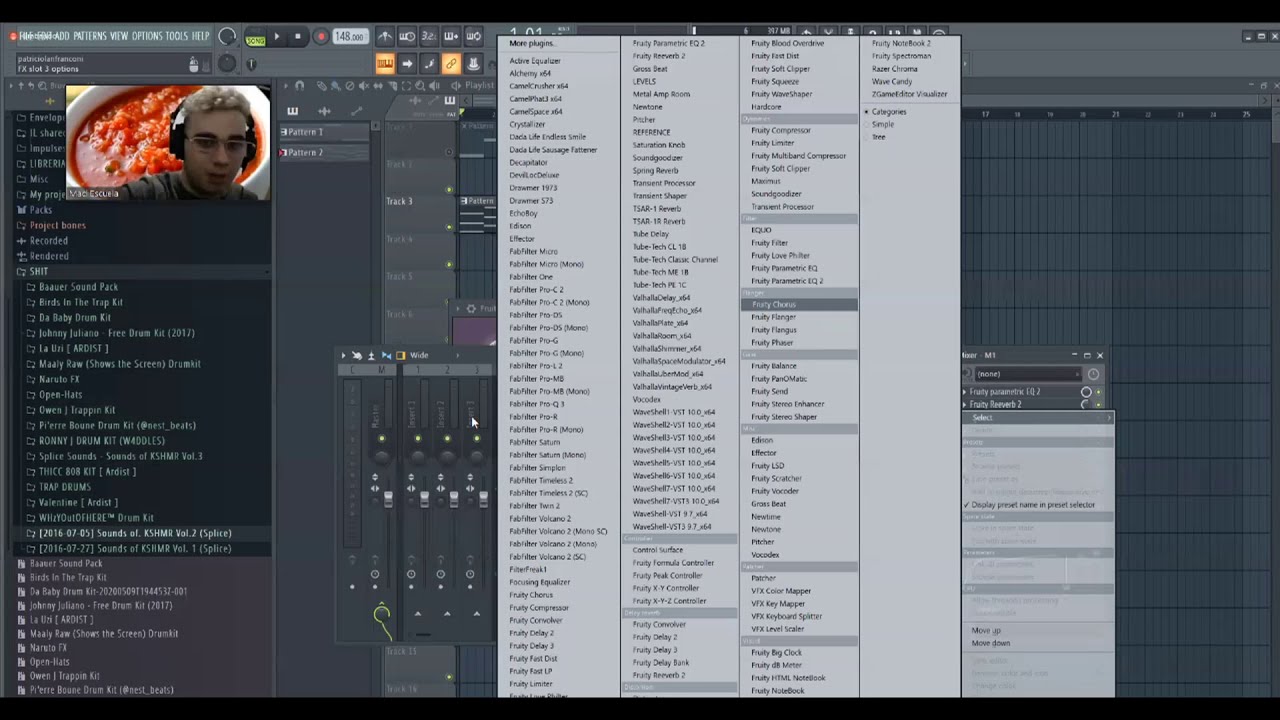Choose Soundgoodizer under Dynamics category
This screenshot has height=720, width=1280.
click(x=776, y=194)
